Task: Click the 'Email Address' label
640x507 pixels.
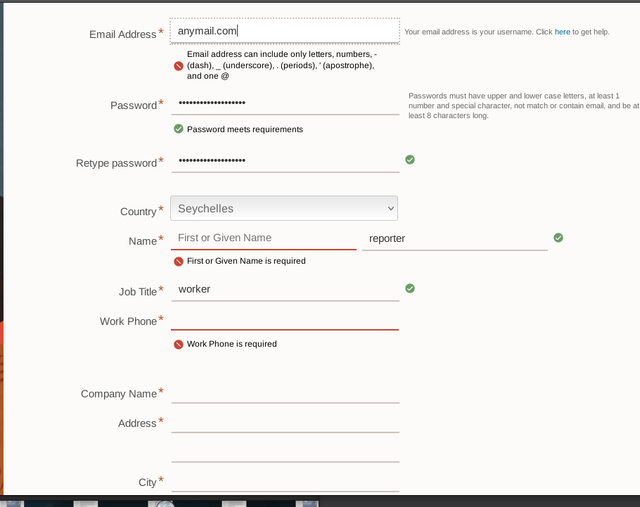Action: [123, 34]
